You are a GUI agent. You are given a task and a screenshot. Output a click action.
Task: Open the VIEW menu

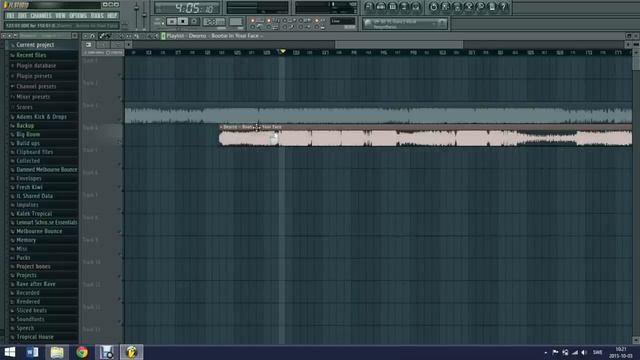coord(60,16)
